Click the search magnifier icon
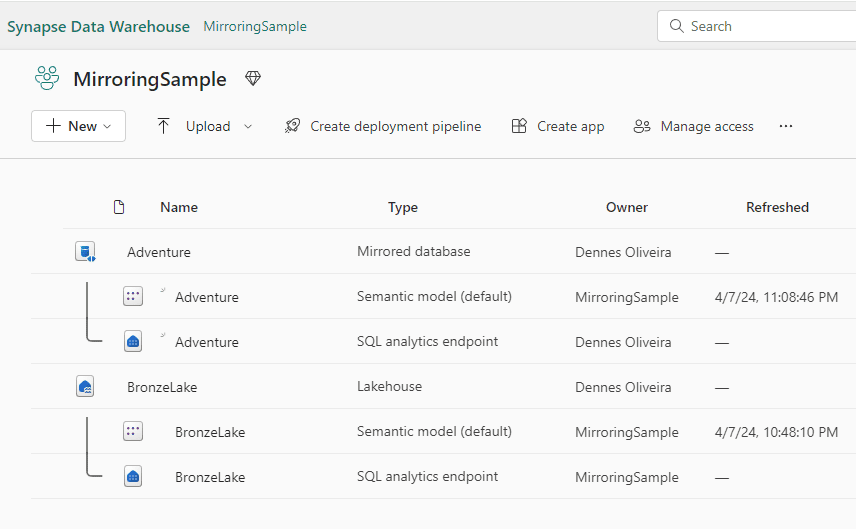Image resolution: width=856 pixels, height=529 pixels. [676, 26]
